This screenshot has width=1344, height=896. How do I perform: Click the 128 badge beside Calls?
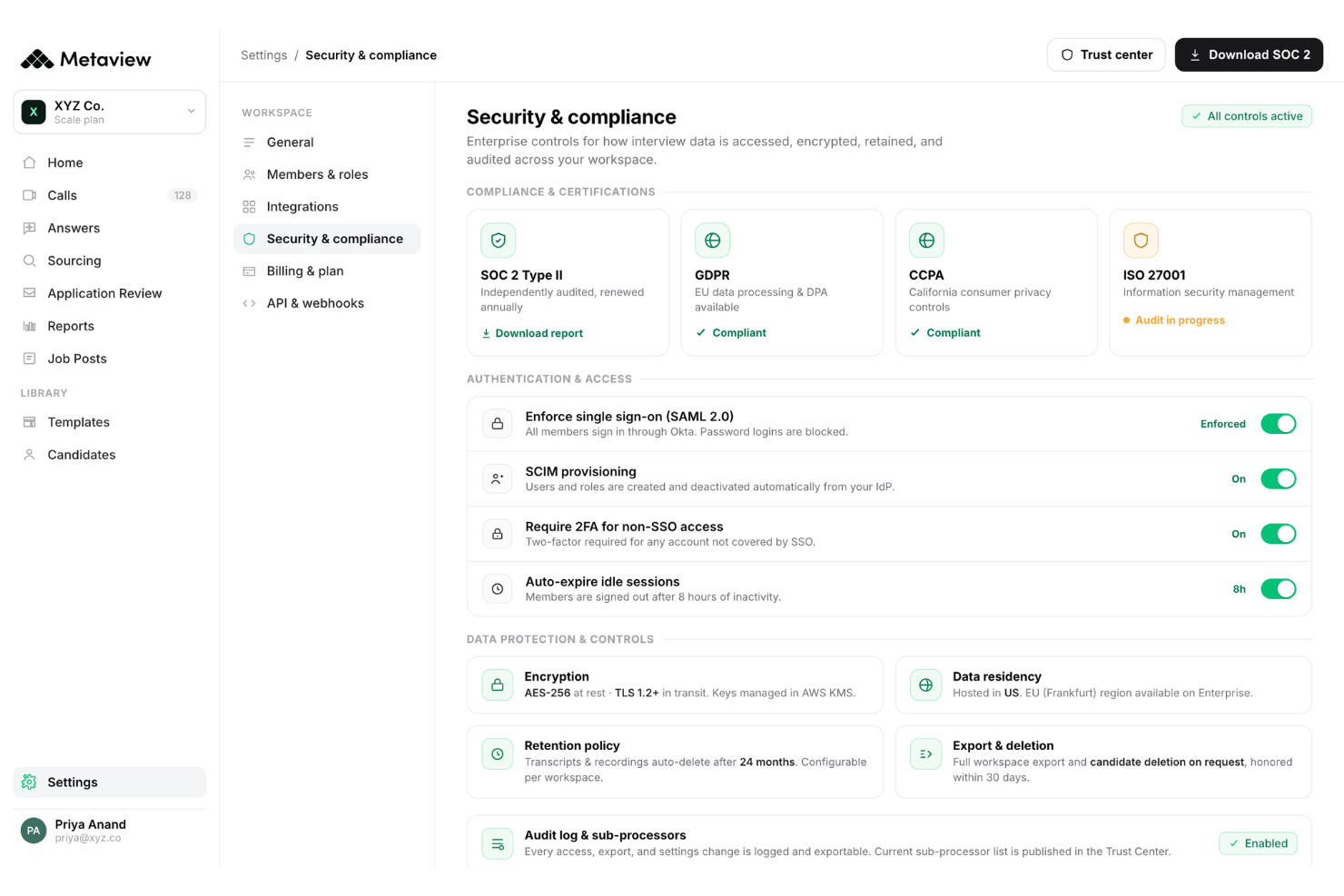pos(183,195)
